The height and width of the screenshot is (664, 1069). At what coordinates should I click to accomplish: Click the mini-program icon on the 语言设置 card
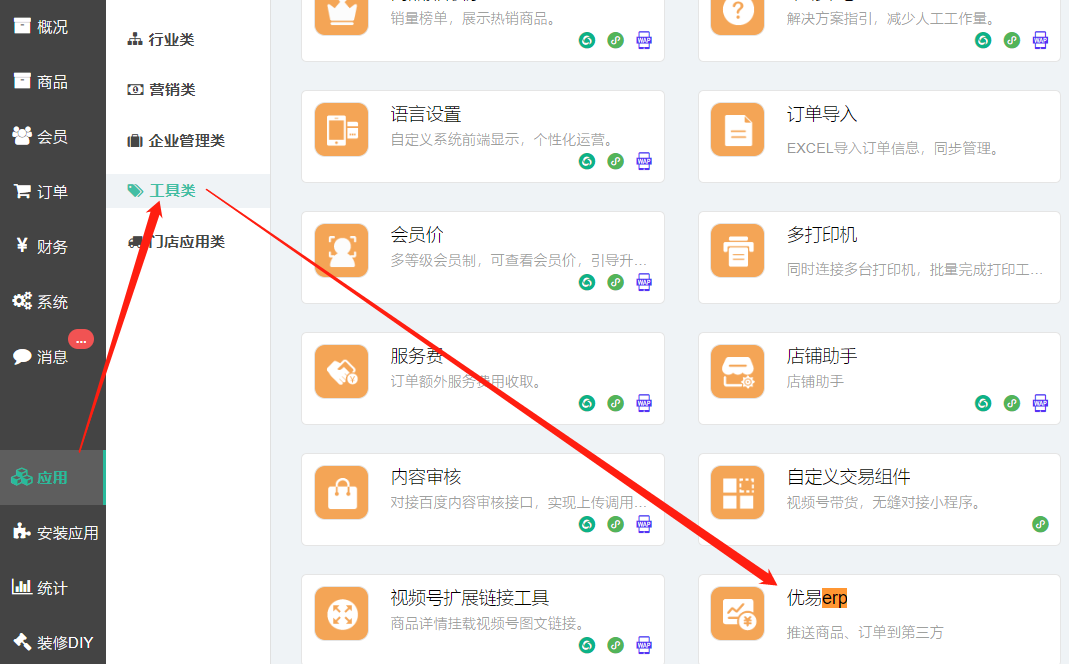[x=587, y=162]
